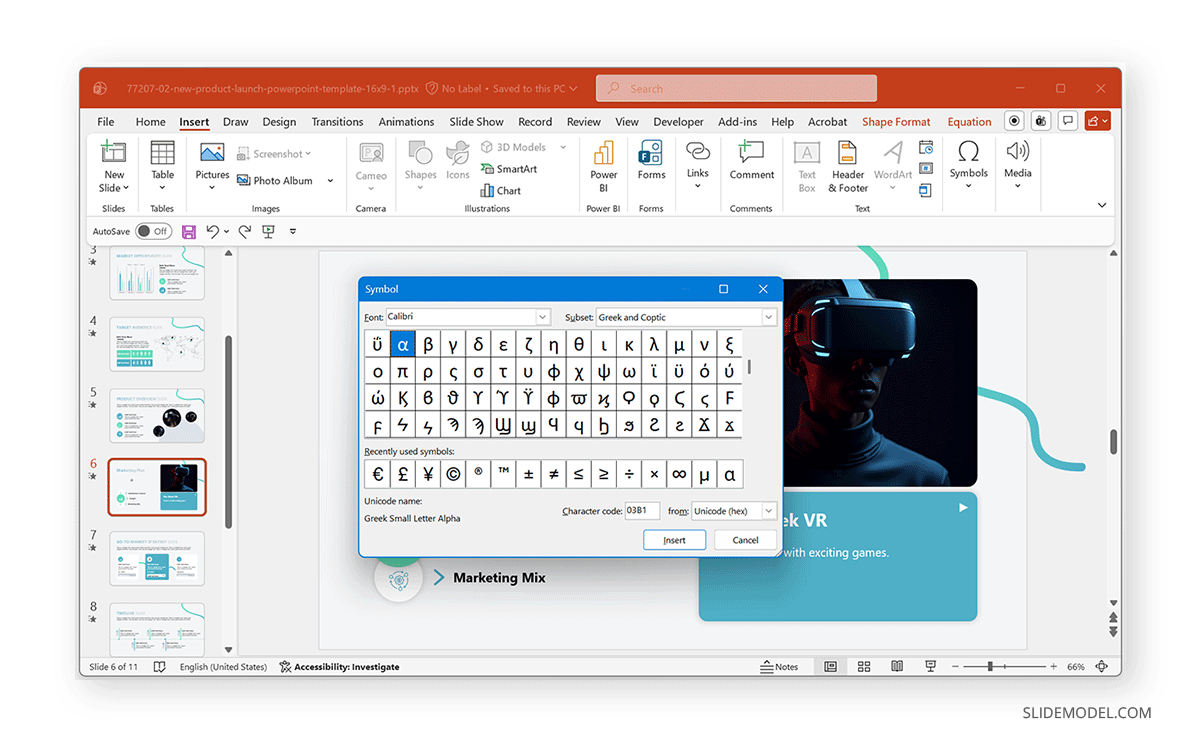Click English (United States) language indicator

click(x=223, y=667)
